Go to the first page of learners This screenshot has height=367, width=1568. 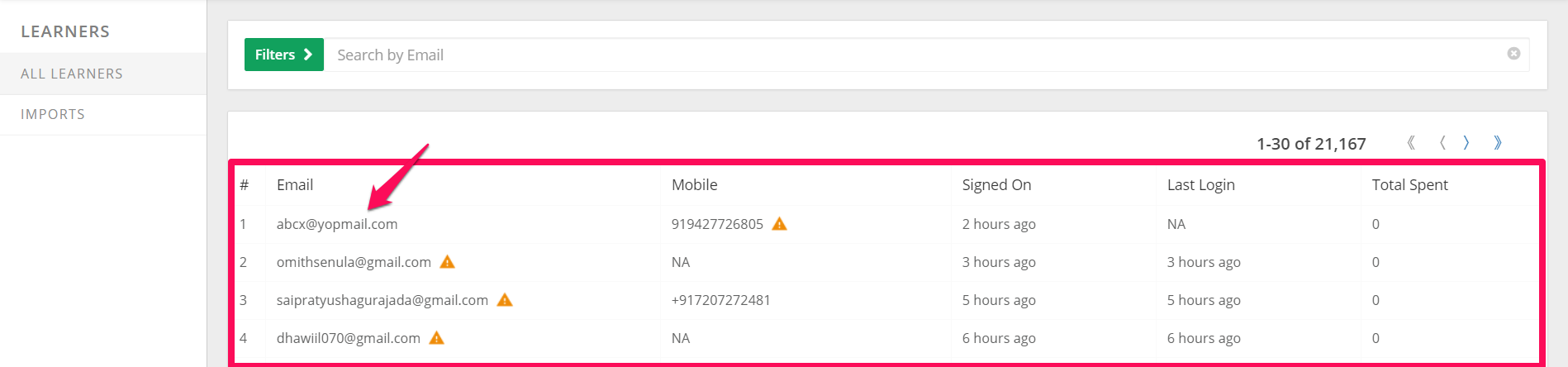(x=1411, y=143)
